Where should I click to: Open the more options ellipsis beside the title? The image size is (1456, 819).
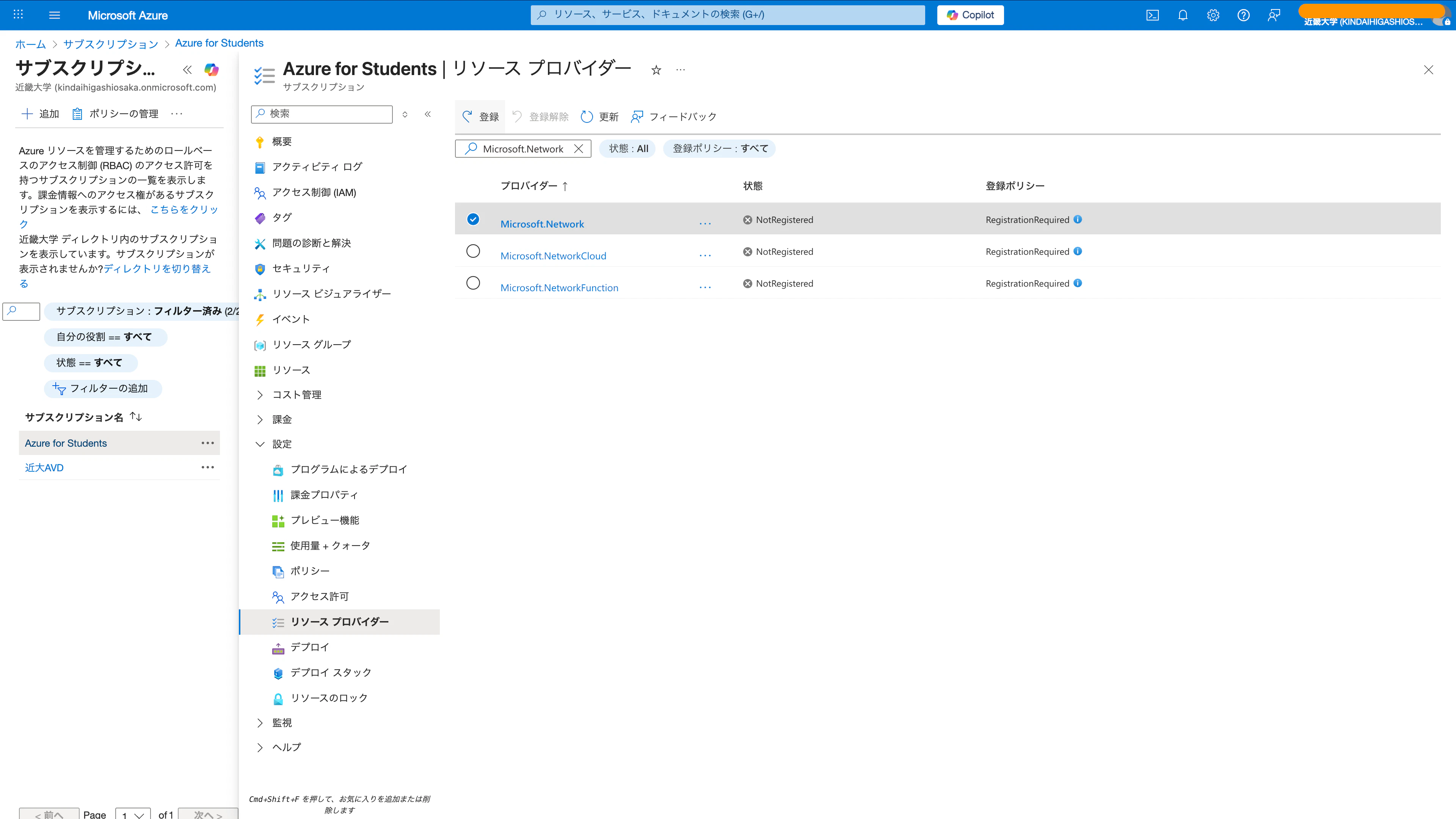coord(681,70)
